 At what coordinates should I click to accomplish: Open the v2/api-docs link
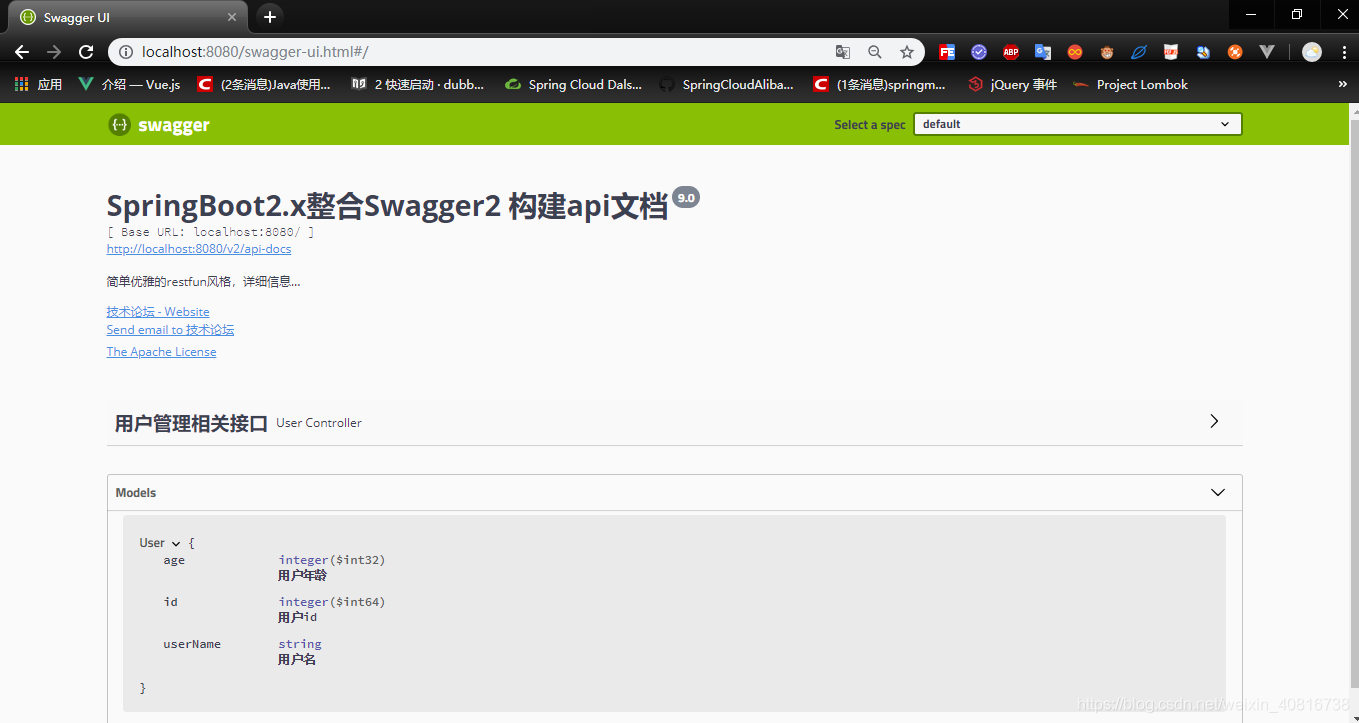[199, 249]
